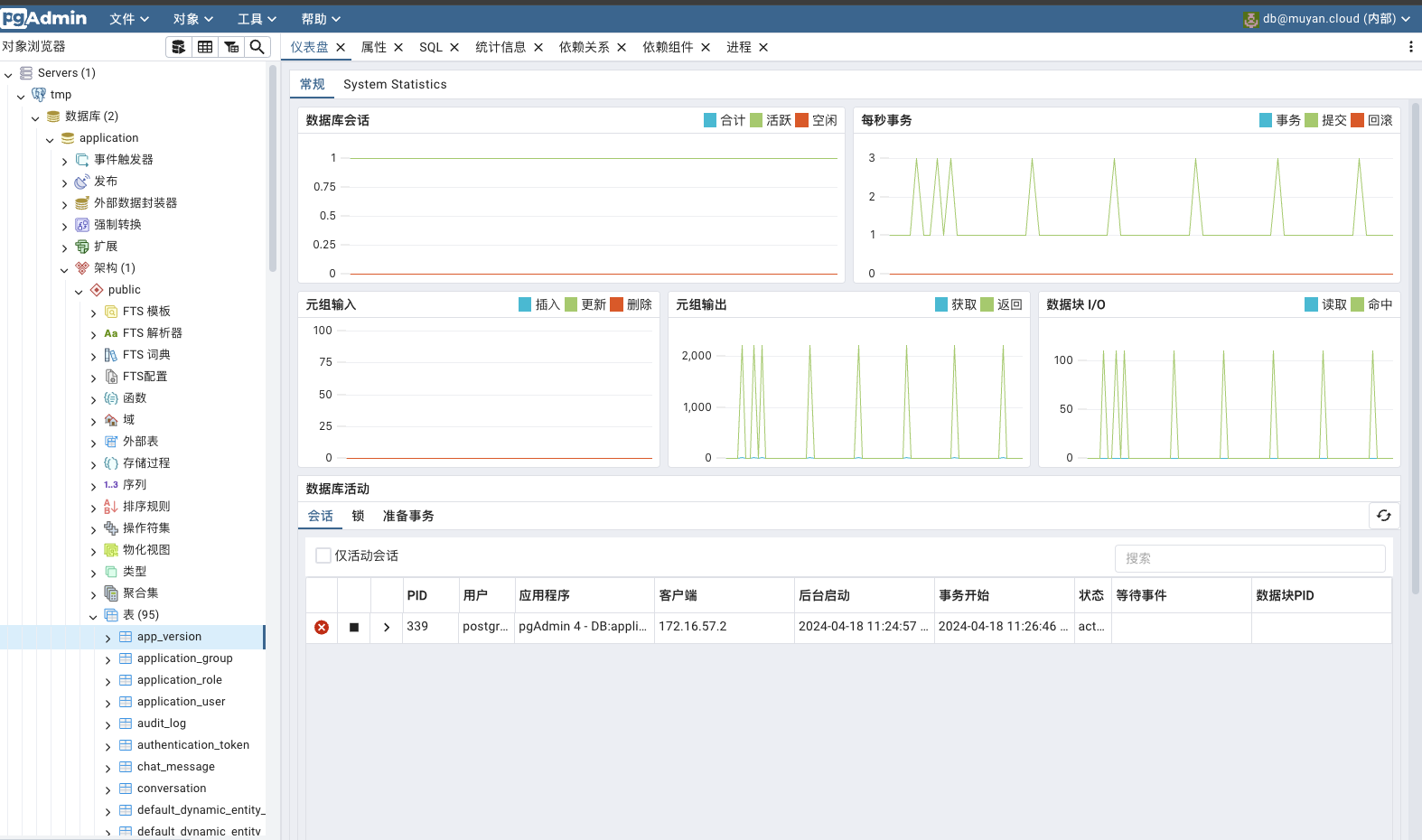Close the 属性 tab
Screen dimensions: 1422x840
[398, 48]
